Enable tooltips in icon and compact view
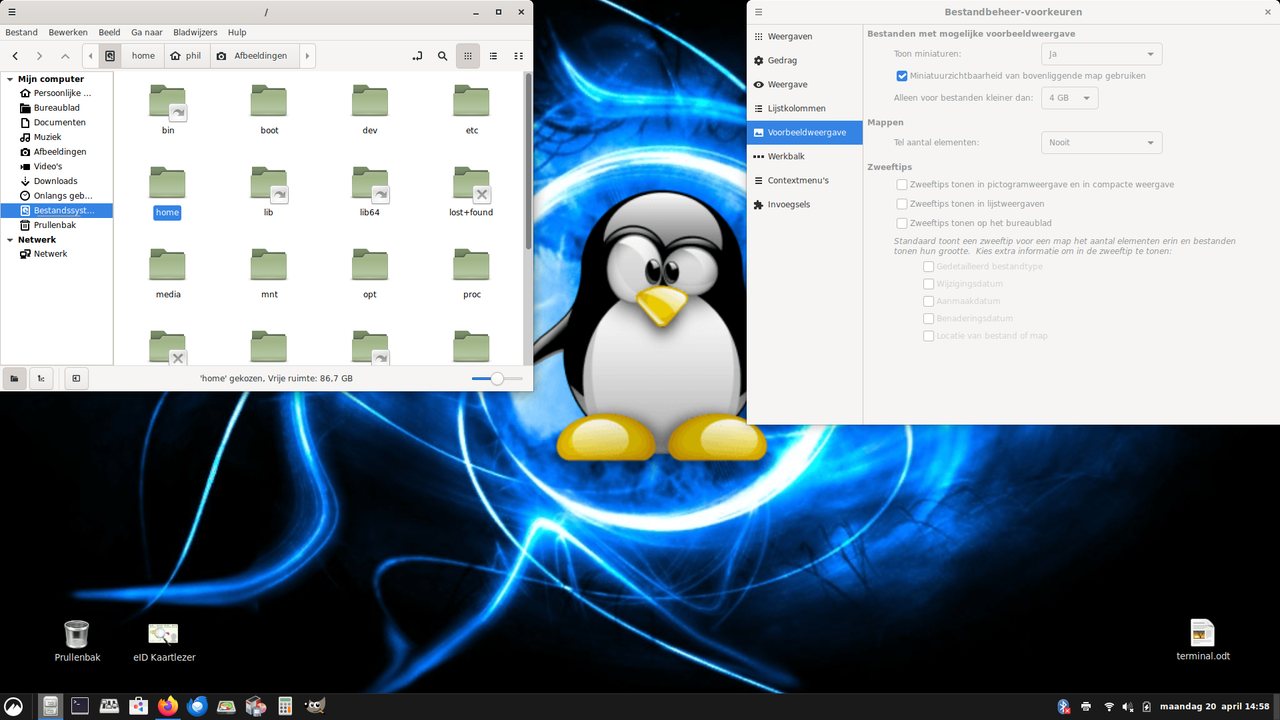This screenshot has width=1280, height=720. (x=902, y=185)
